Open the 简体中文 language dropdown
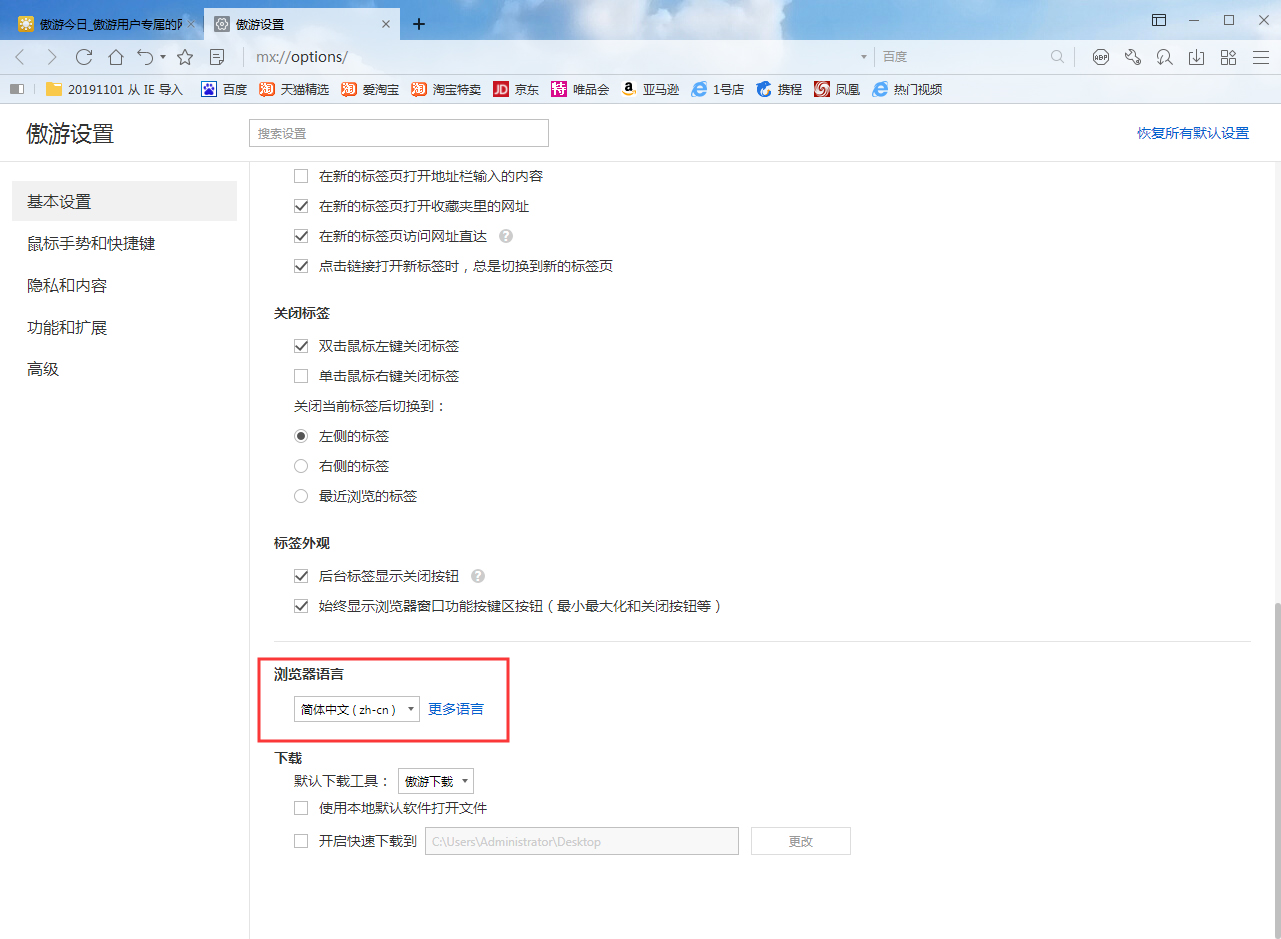Image resolution: width=1281 pixels, height=939 pixels. (357, 708)
